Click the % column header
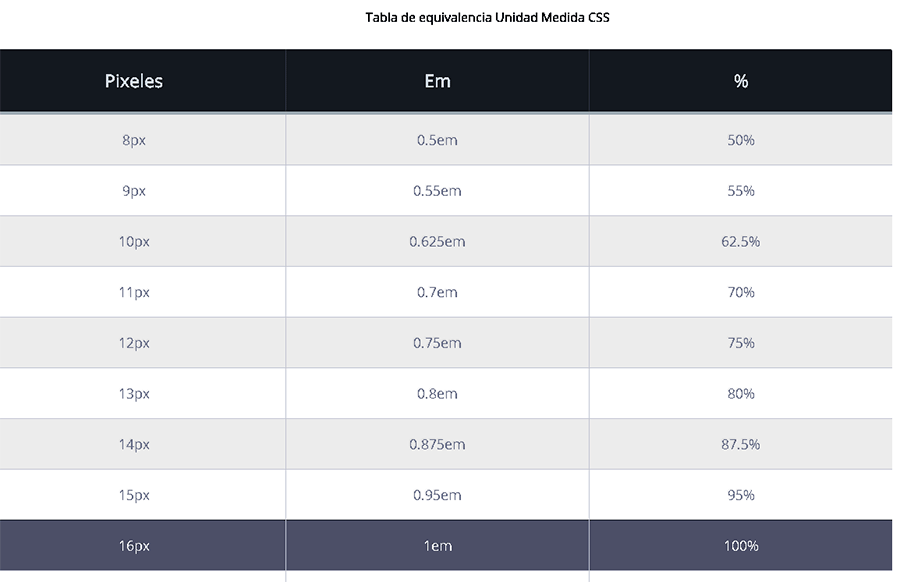 (741, 81)
